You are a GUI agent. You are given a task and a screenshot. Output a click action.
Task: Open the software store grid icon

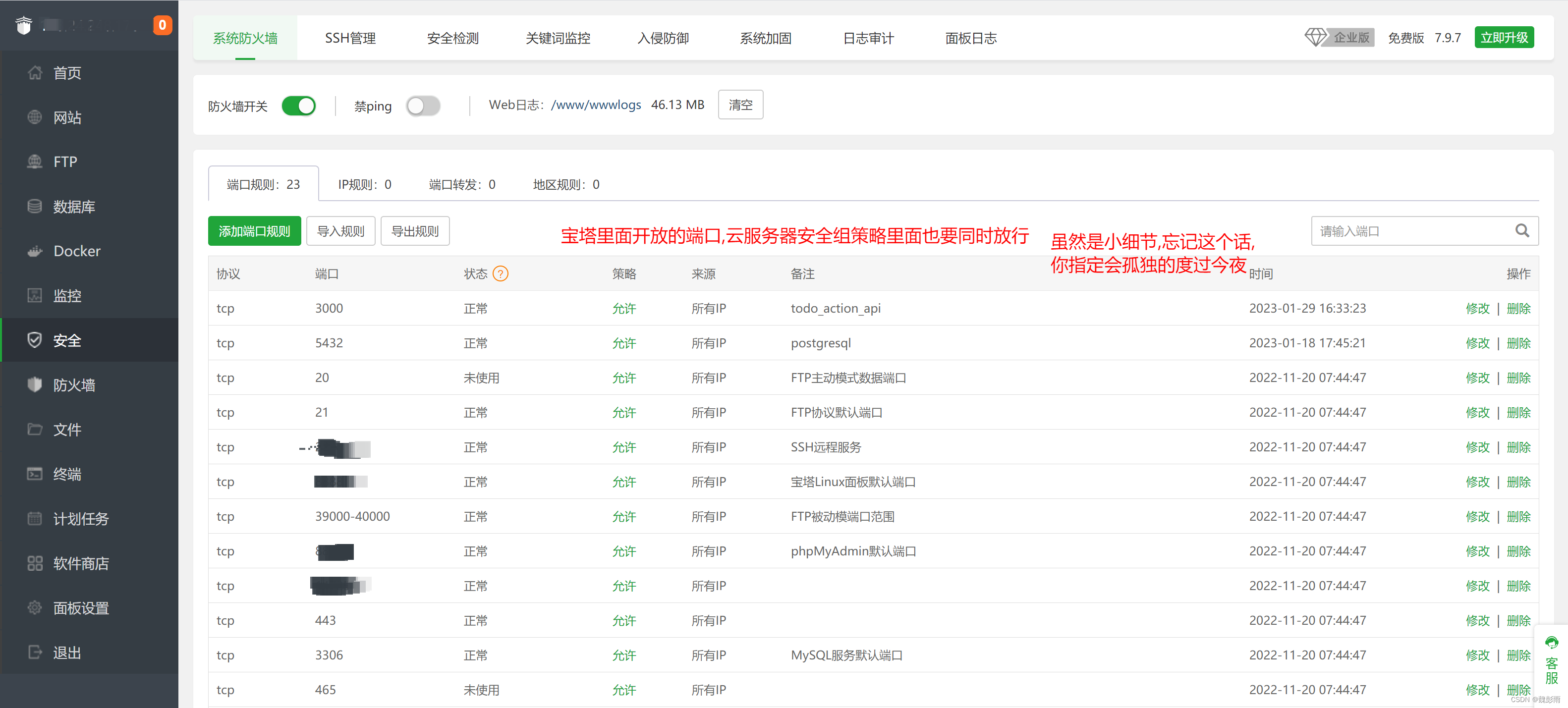[x=35, y=563]
